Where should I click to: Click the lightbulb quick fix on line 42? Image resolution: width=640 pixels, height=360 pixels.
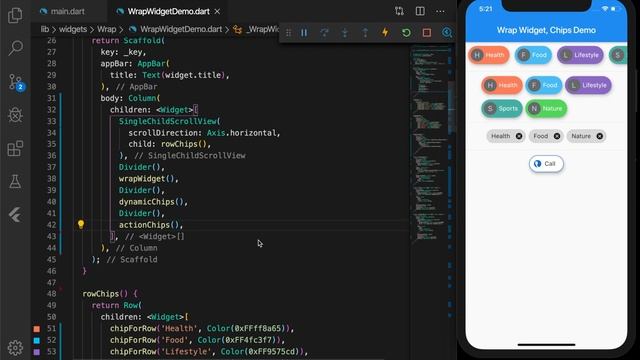(x=81, y=224)
